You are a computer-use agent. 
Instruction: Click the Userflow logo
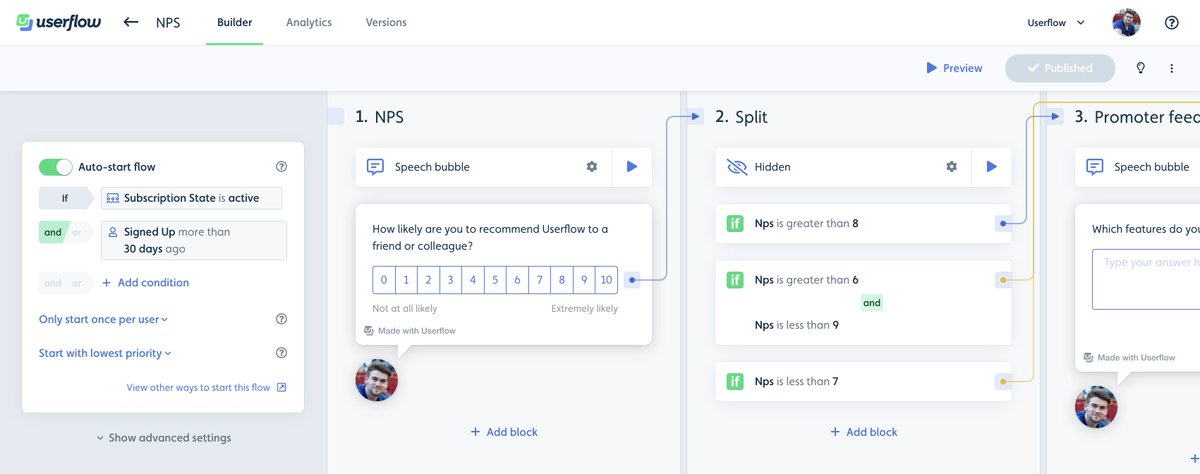[x=60, y=22]
